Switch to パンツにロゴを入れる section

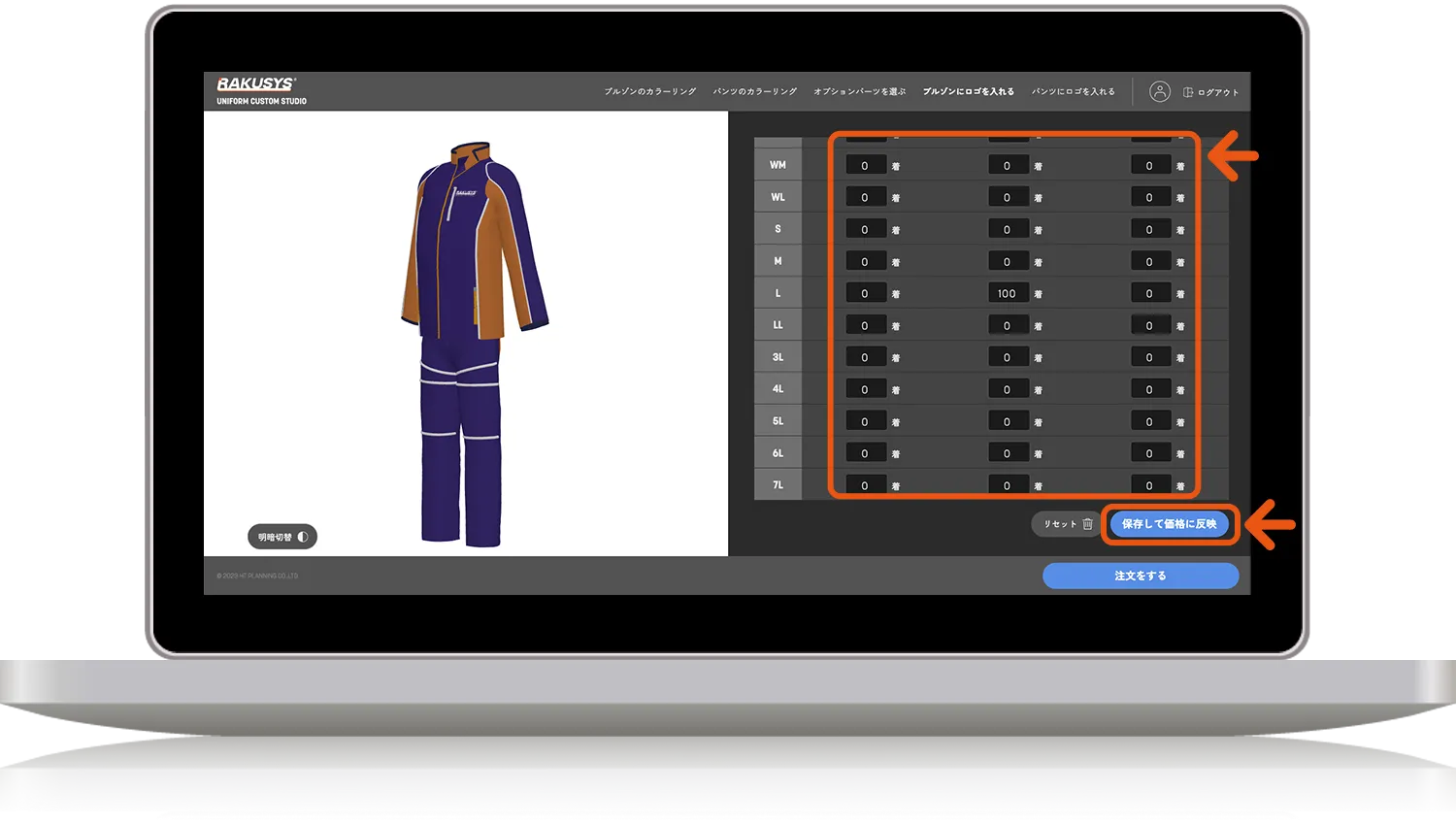click(1073, 92)
